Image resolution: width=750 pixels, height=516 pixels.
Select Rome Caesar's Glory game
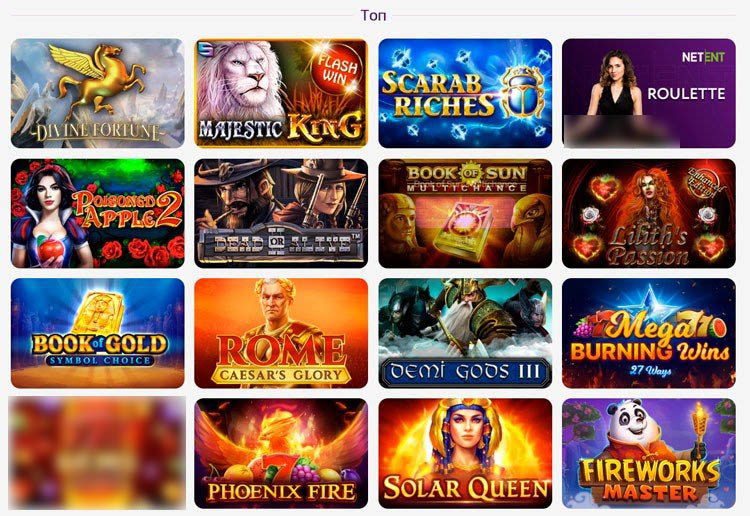click(x=281, y=333)
